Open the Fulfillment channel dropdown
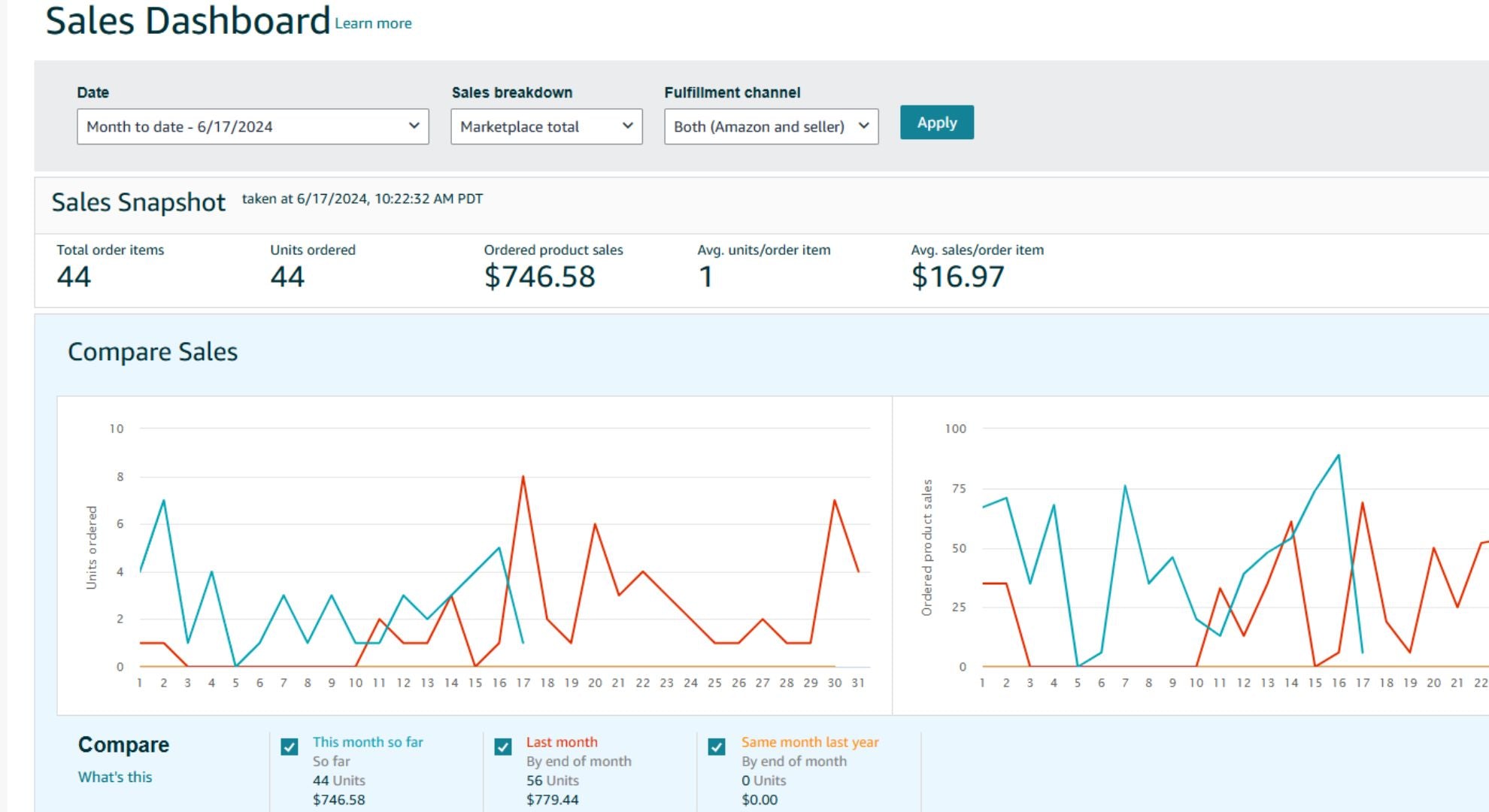The image size is (1489, 812). (771, 126)
